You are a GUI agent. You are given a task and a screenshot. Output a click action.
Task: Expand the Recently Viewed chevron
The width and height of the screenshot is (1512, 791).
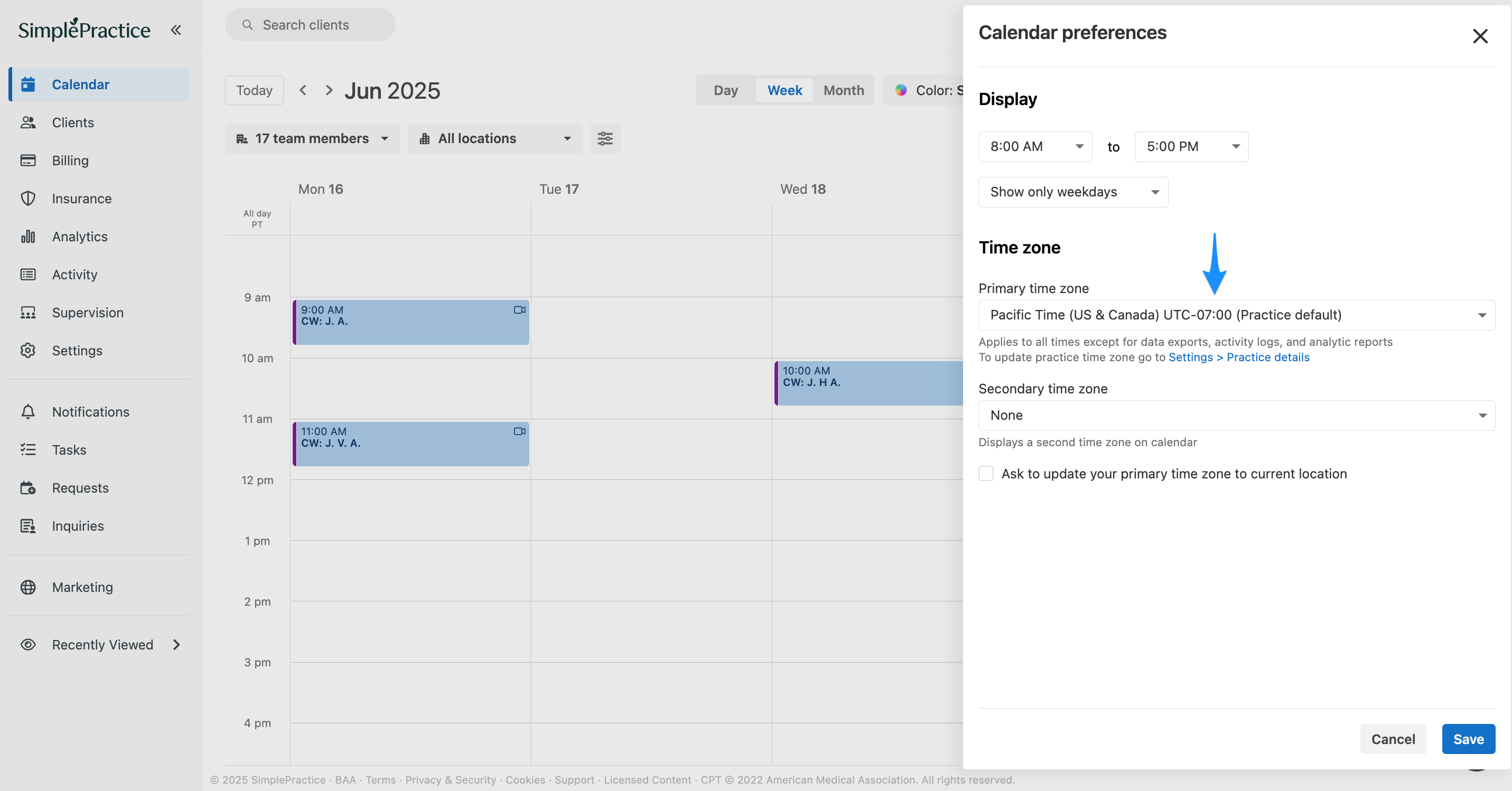(x=176, y=645)
